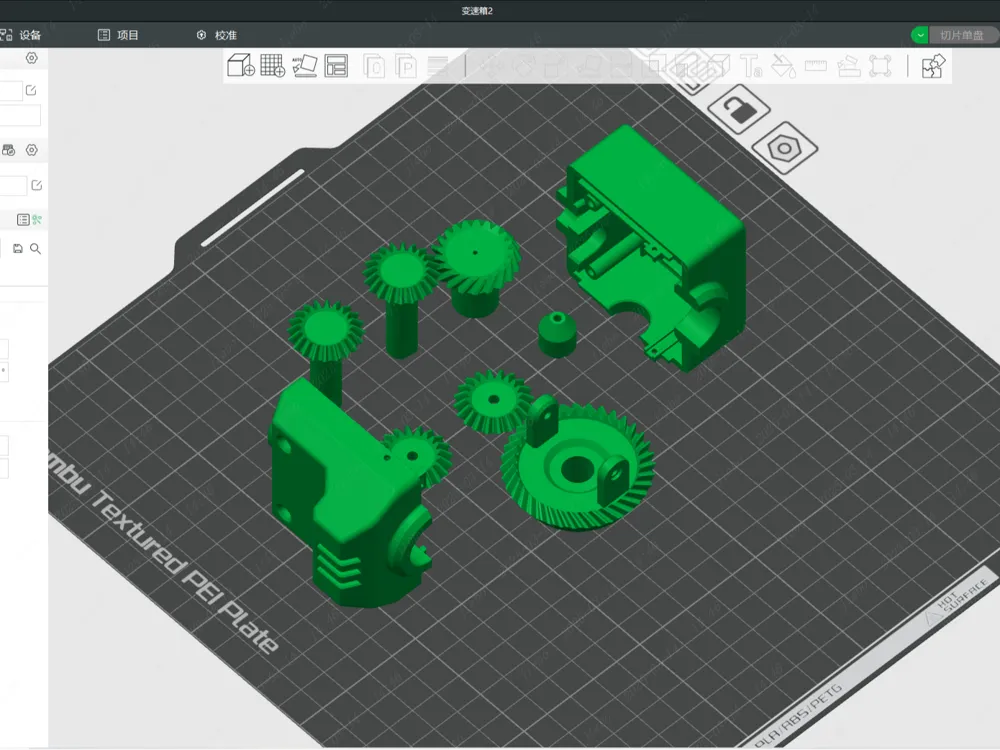Image resolution: width=1000 pixels, height=750 pixels.
Task: Click Split to parts icon
Action: coord(406,66)
